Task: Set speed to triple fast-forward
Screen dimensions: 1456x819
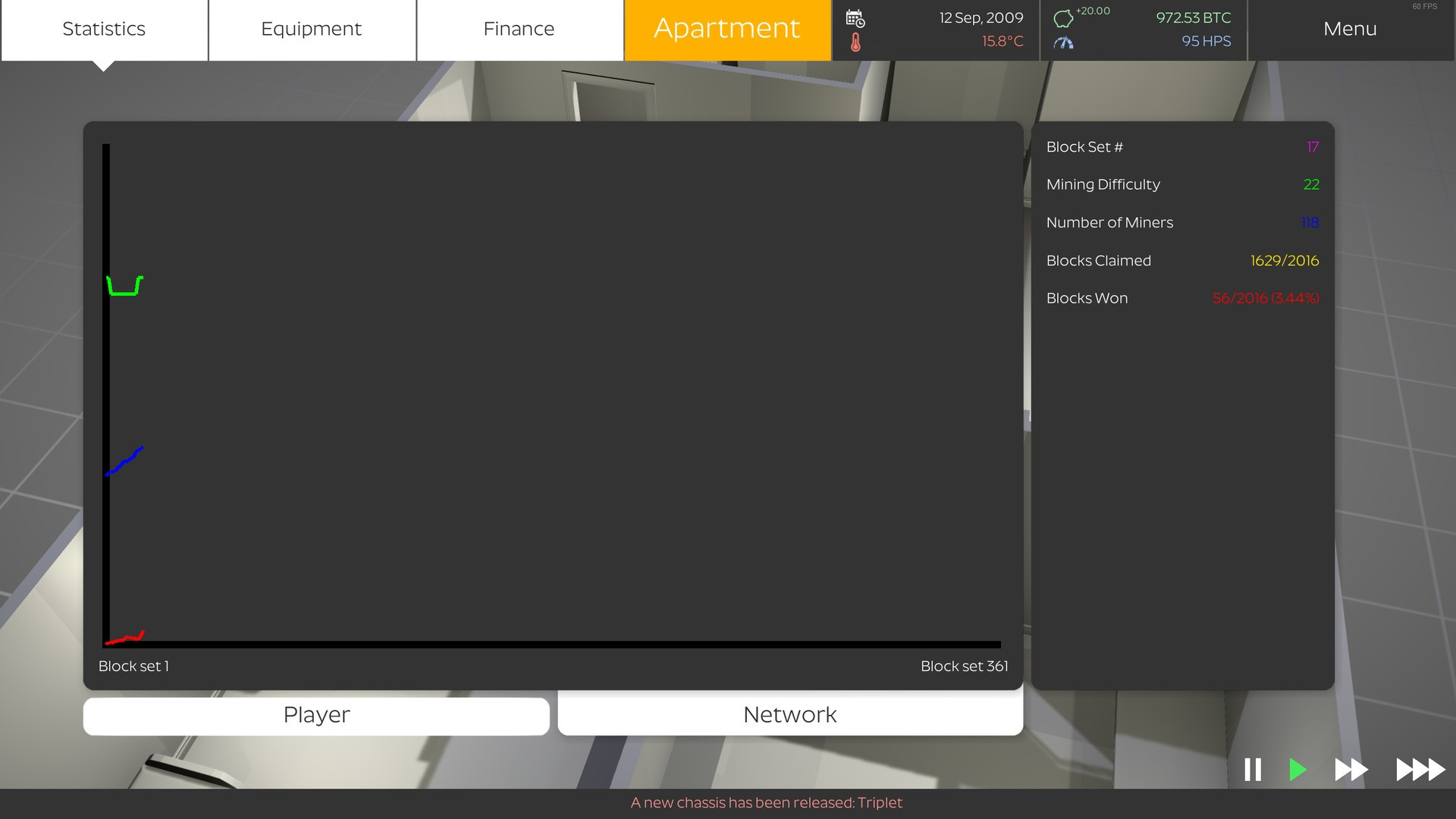Action: click(x=1420, y=770)
